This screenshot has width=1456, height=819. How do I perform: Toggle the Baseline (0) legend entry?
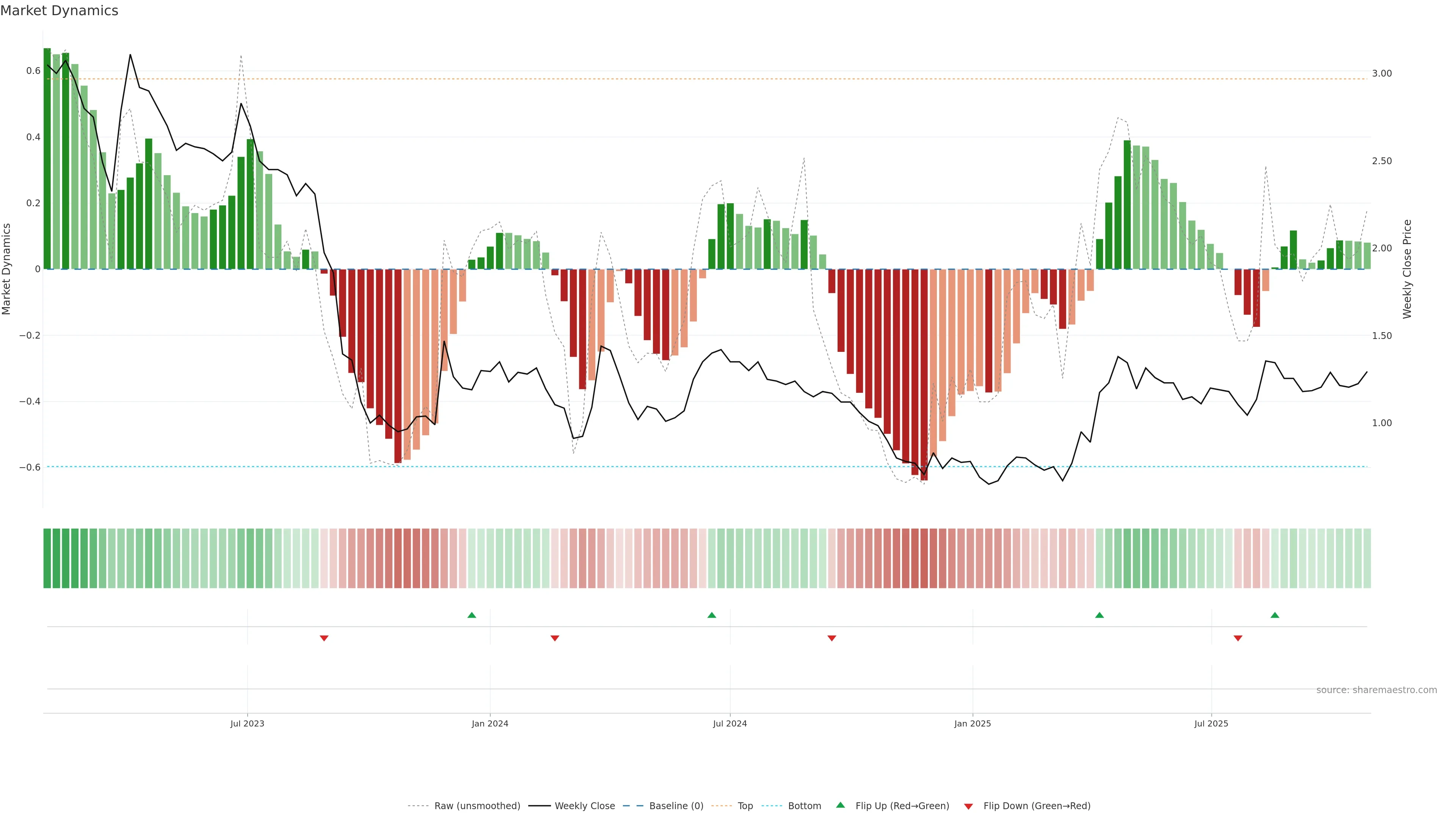click(x=676, y=805)
